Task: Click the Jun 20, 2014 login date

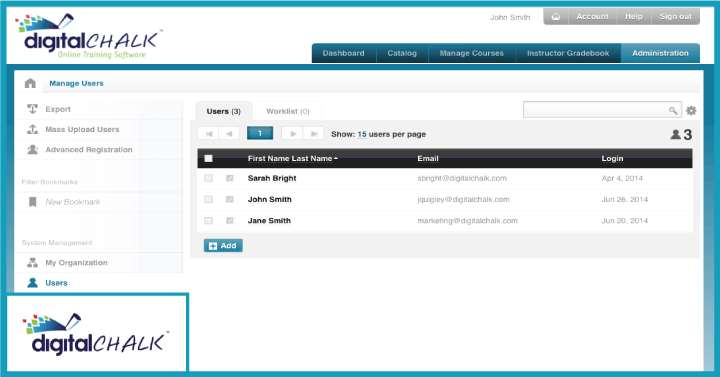Action: point(624,220)
